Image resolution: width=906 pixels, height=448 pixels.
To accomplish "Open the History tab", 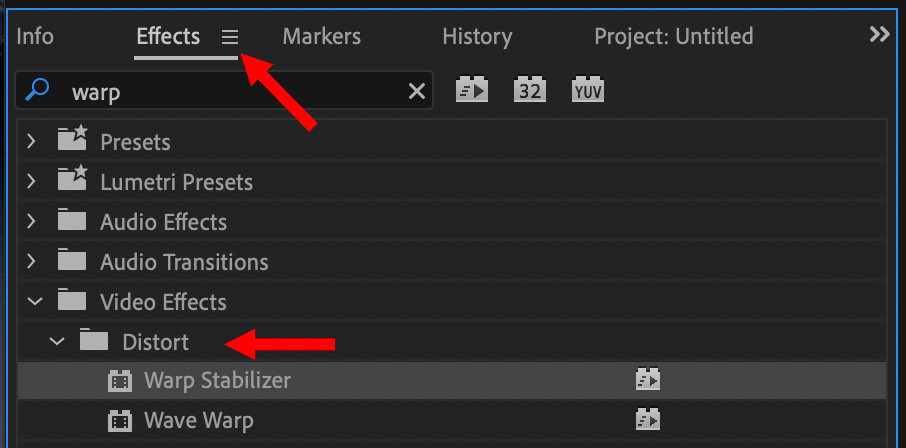I will [x=476, y=37].
